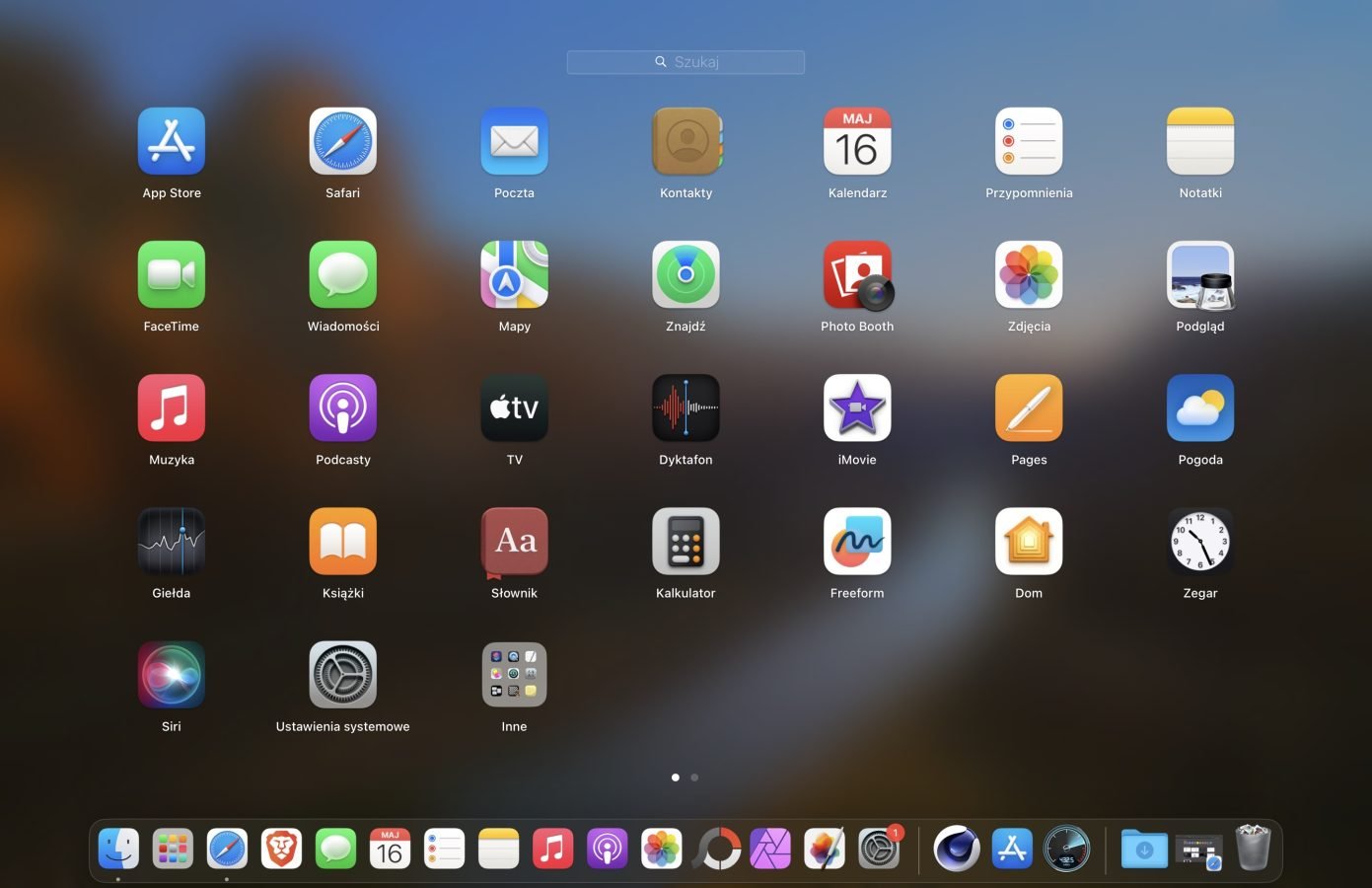Open the Trash in the Dock
Screen dimensions: 1372x888
pyautogui.click(x=1253, y=849)
